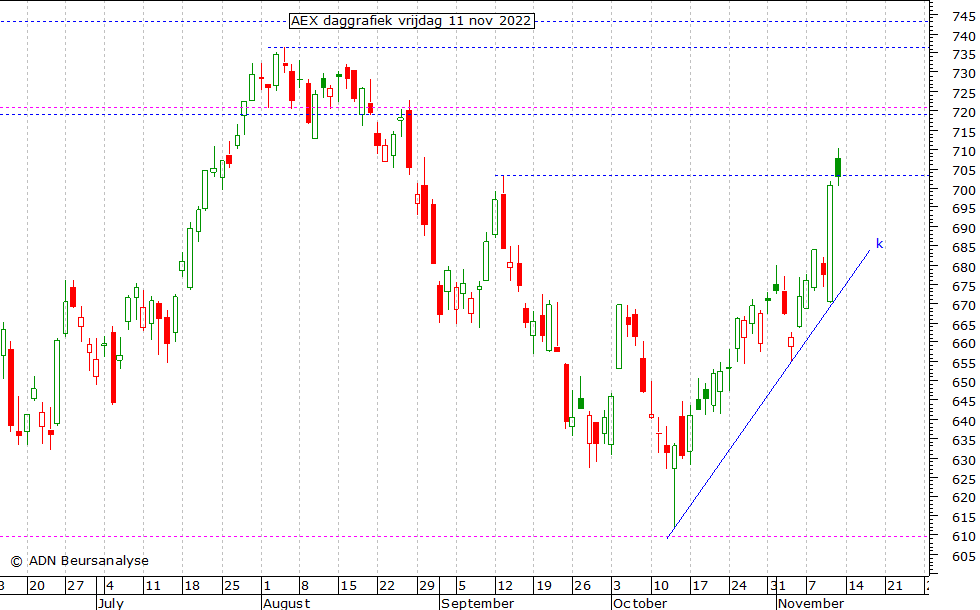Click the 'September' month label
This screenshot has height=610, width=980.
(478, 603)
